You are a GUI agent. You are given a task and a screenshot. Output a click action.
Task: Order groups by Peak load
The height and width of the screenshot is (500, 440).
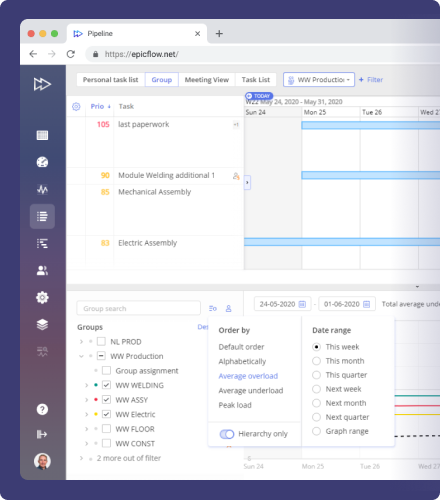point(235,405)
